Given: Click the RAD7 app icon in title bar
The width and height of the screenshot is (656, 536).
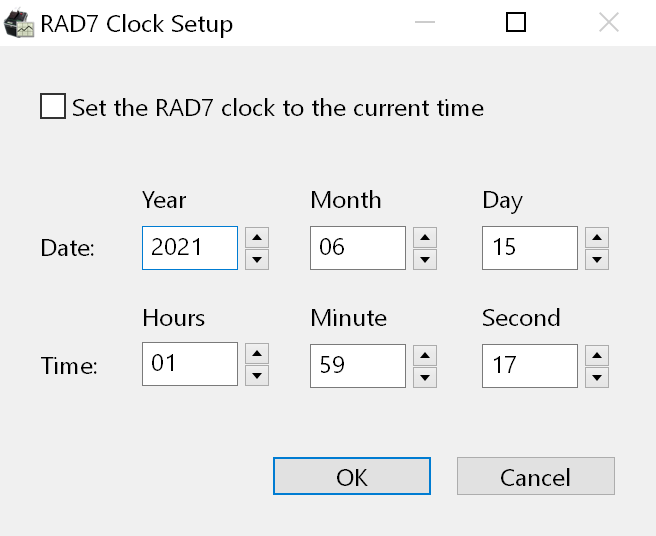Looking at the screenshot, I should pos(20,23).
